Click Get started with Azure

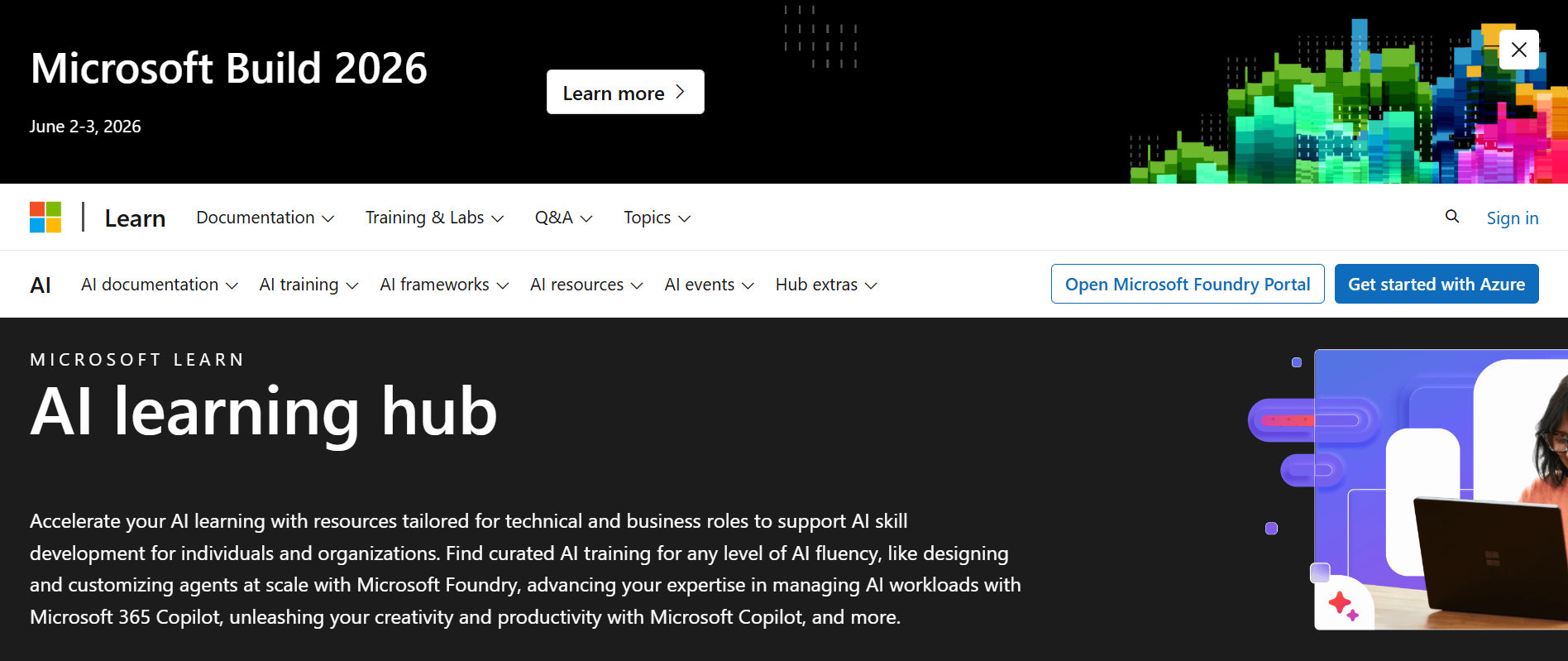1437,284
